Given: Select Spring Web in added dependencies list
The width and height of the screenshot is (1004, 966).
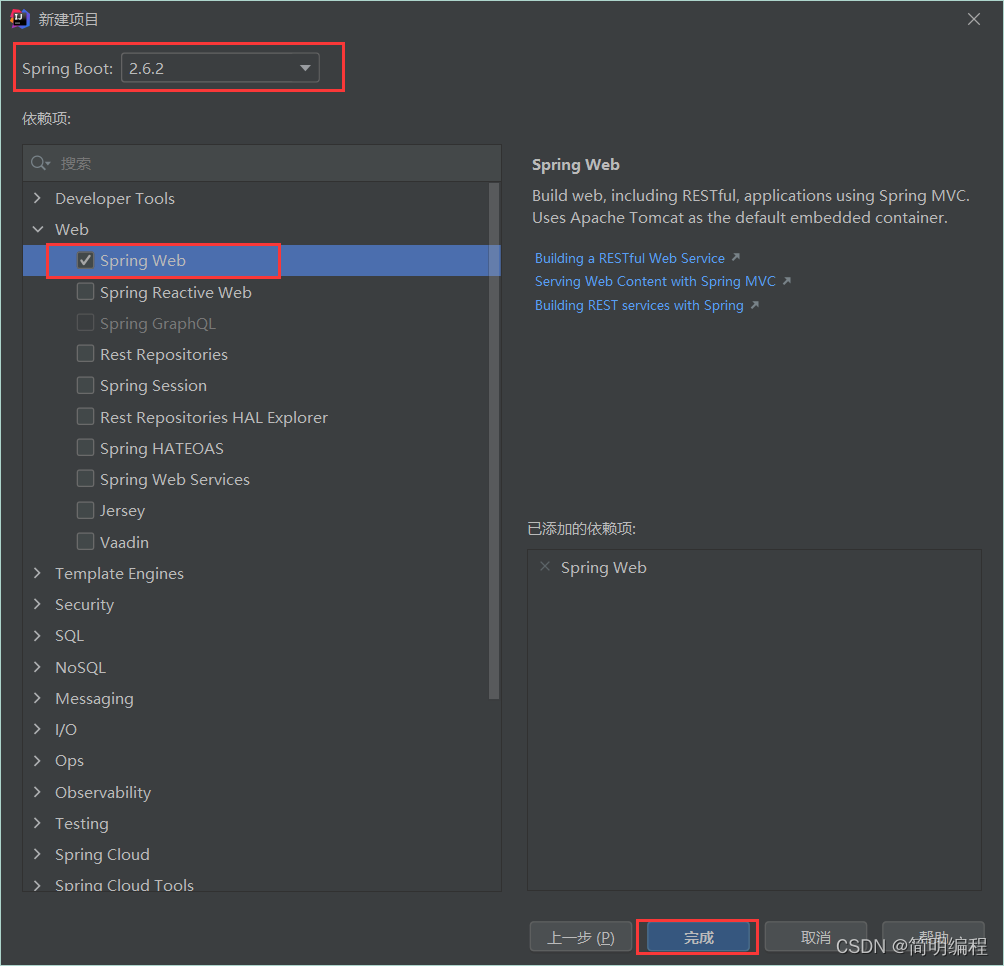Looking at the screenshot, I should (x=603, y=567).
